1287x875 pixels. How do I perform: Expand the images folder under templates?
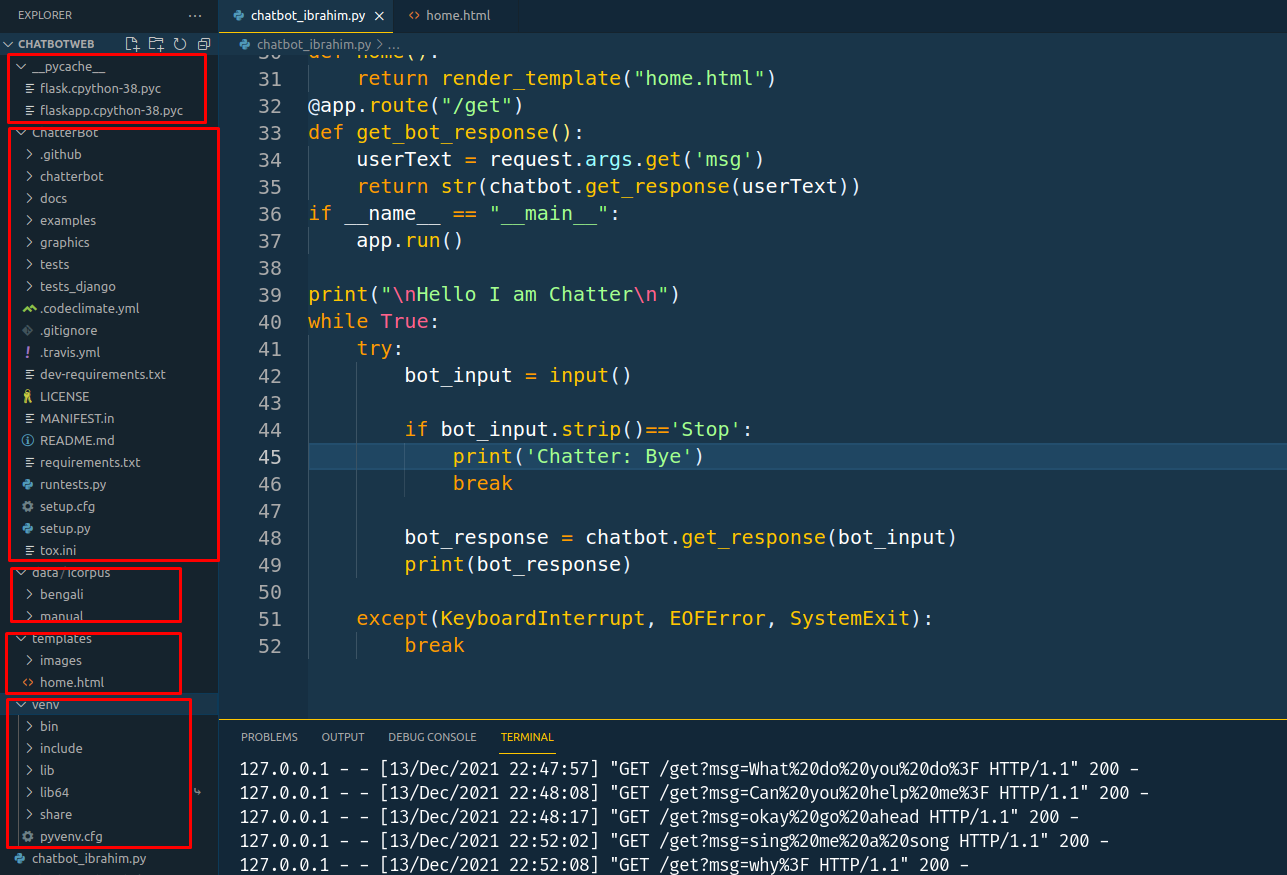pyautogui.click(x=28, y=660)
